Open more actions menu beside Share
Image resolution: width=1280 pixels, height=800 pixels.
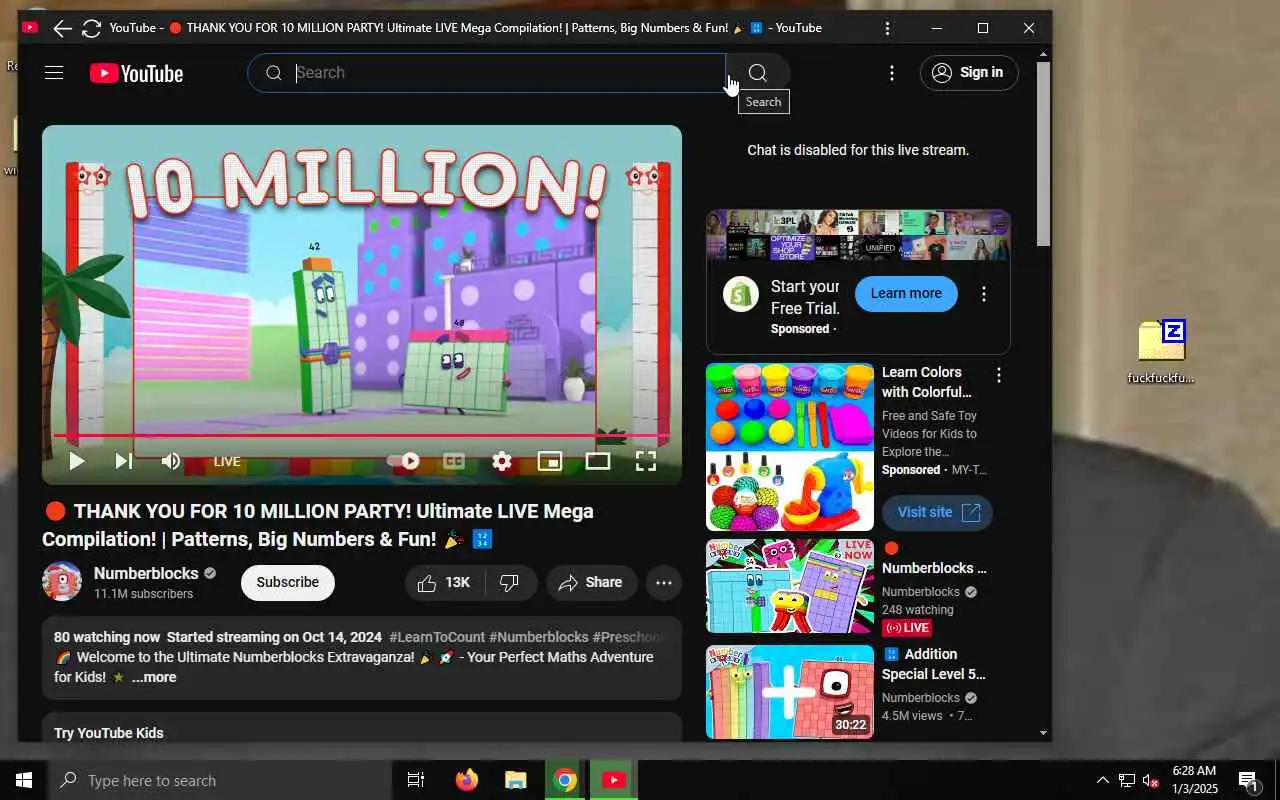[664, 583]
